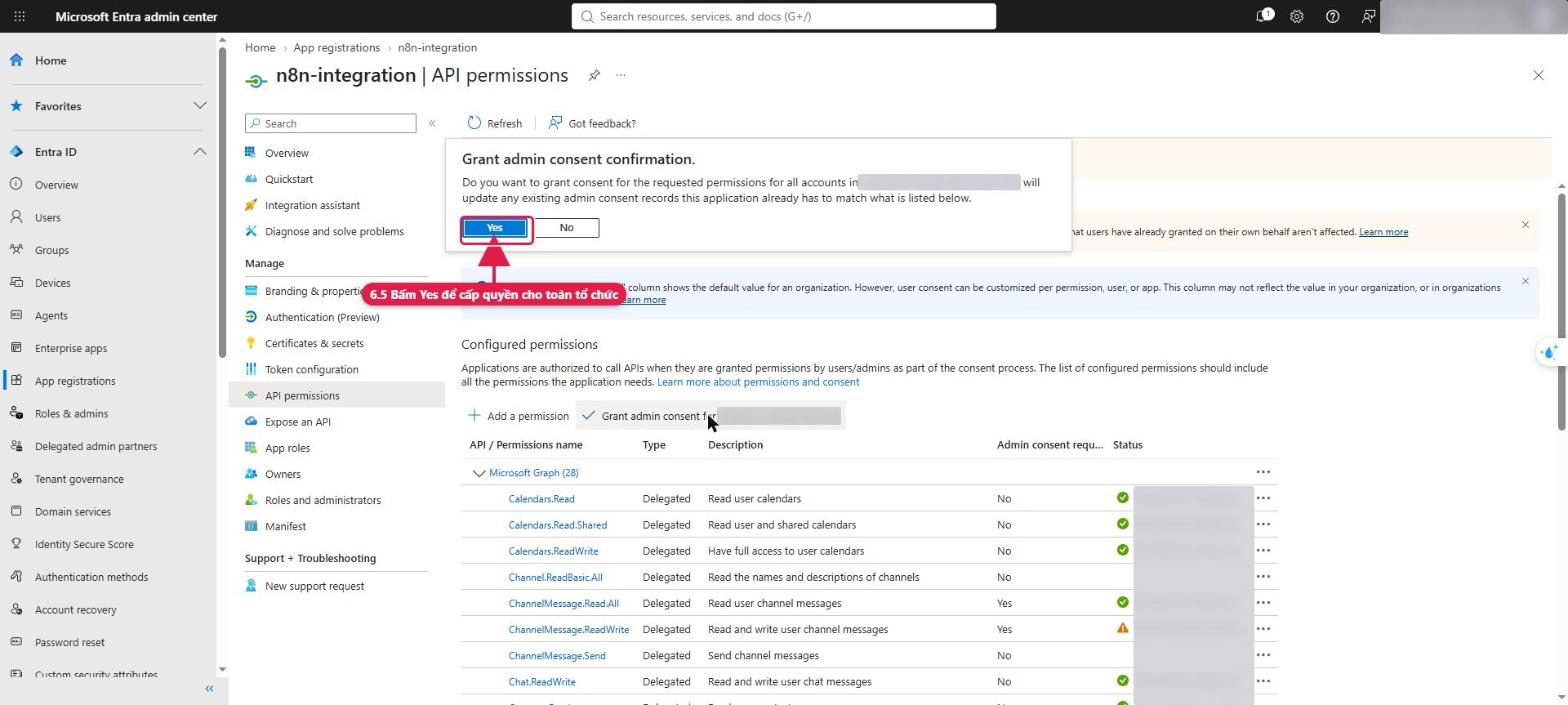Open ellipsis menu for Calendars.ReadWrite row
This screenshot has width=1568, height=705.
pyautogui.click(x=1263, y=550)
